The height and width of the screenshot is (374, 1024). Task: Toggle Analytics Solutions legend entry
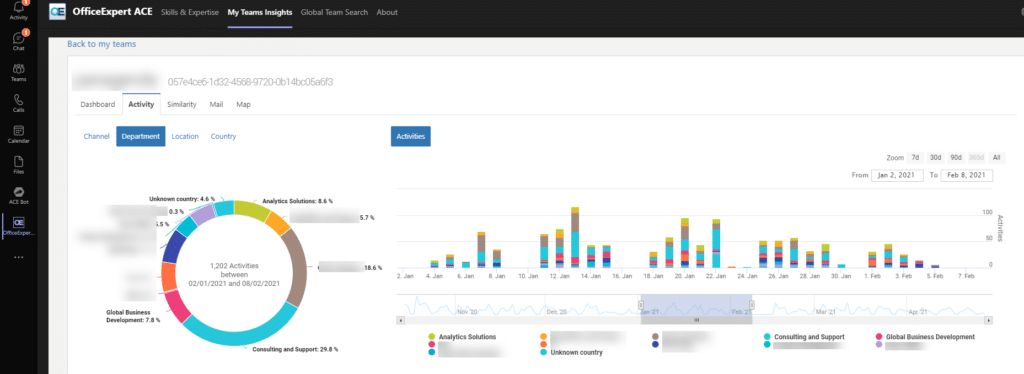tap(462, 337)
